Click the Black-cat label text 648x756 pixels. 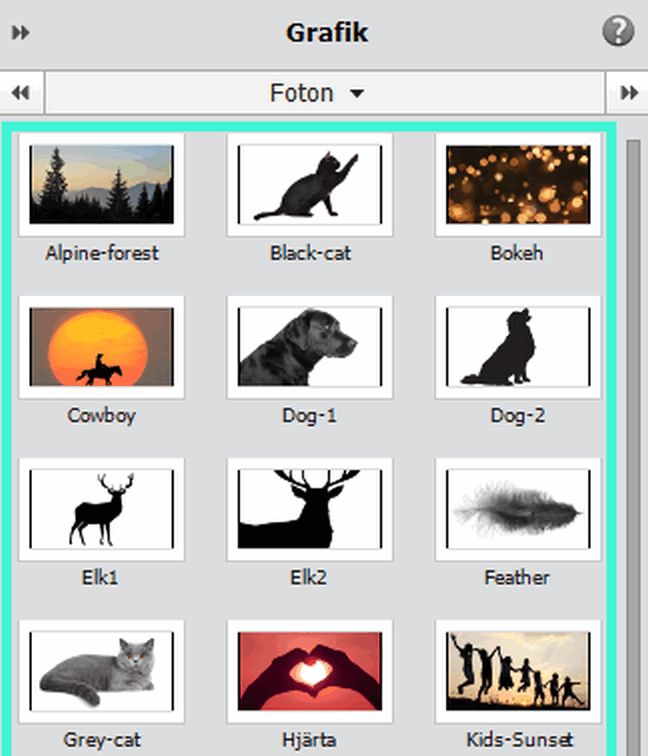310,253
